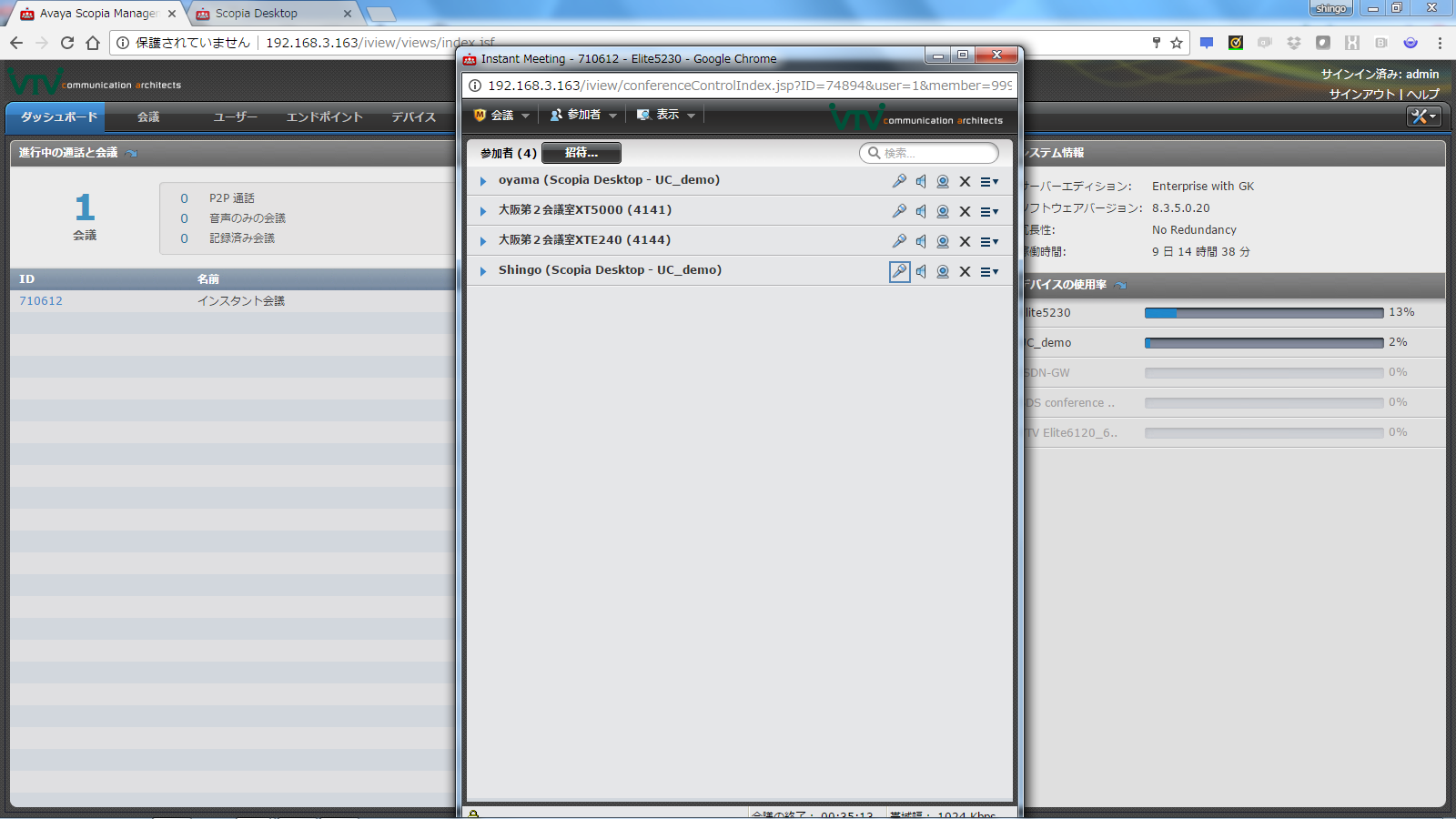The width and height of the screenshot is (1456, 819).
Task: Click the grey X-shaped extension icon
Action: coord(1352,43)
